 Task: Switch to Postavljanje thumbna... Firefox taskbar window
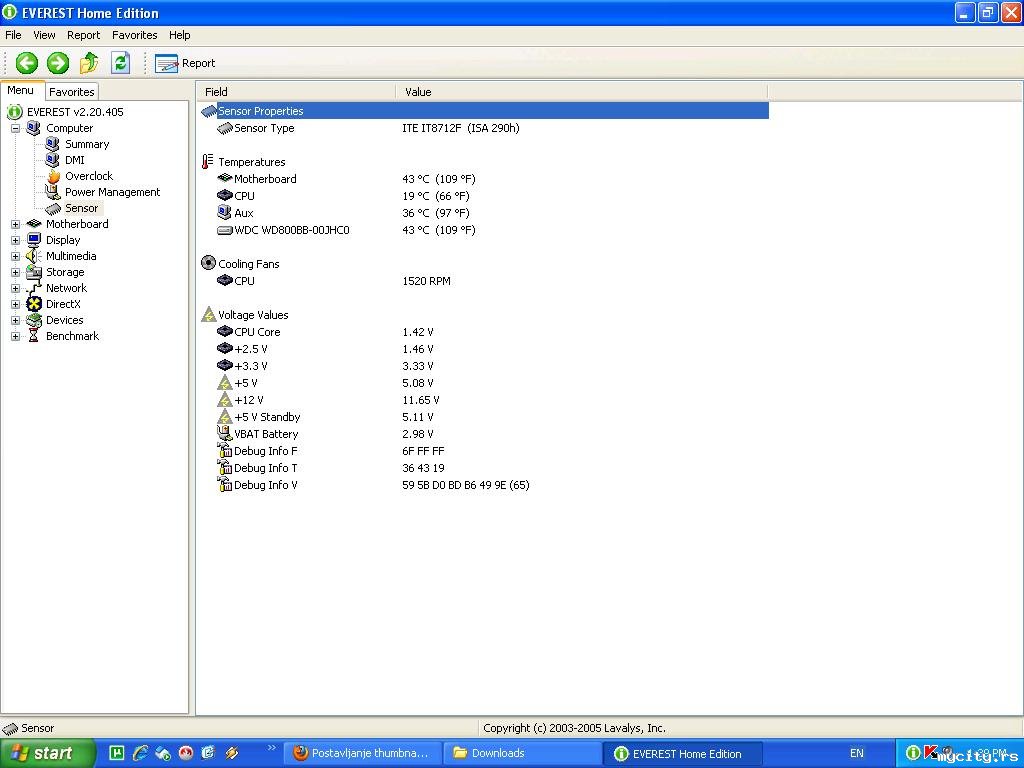(363, 753)
